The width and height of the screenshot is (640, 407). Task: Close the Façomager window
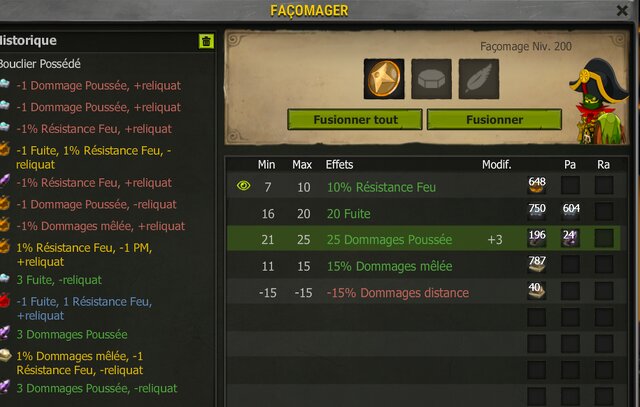(x=622, y=10)
